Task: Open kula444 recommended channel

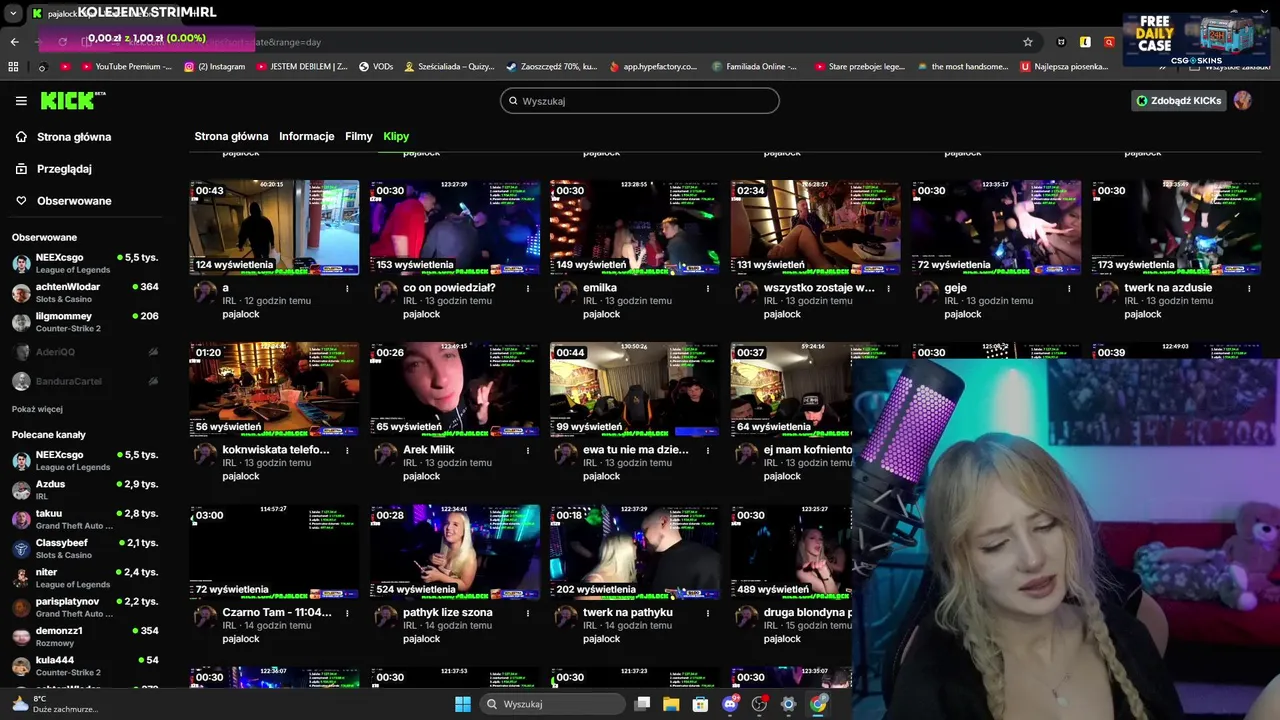Action: click(x=85, y=666)
